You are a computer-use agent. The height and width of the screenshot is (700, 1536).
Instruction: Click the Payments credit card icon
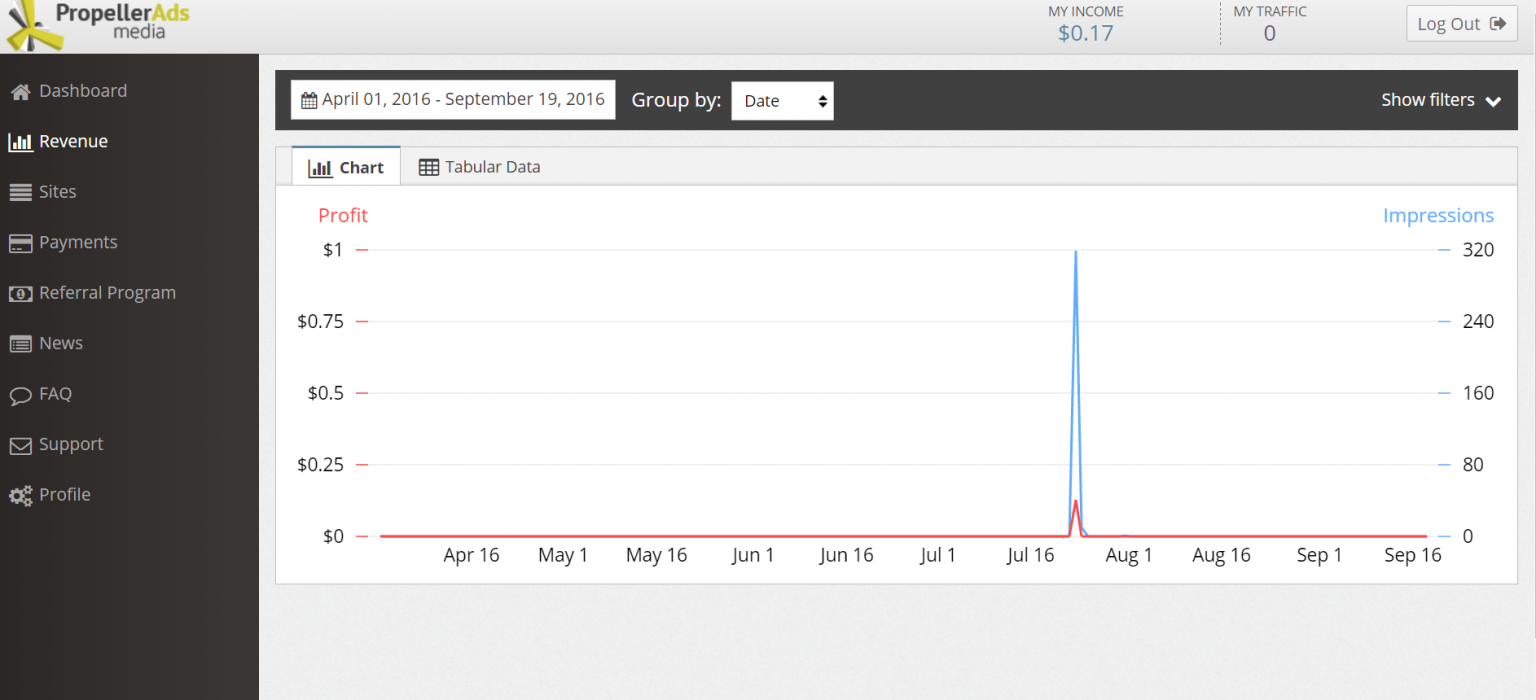point(20,243)
